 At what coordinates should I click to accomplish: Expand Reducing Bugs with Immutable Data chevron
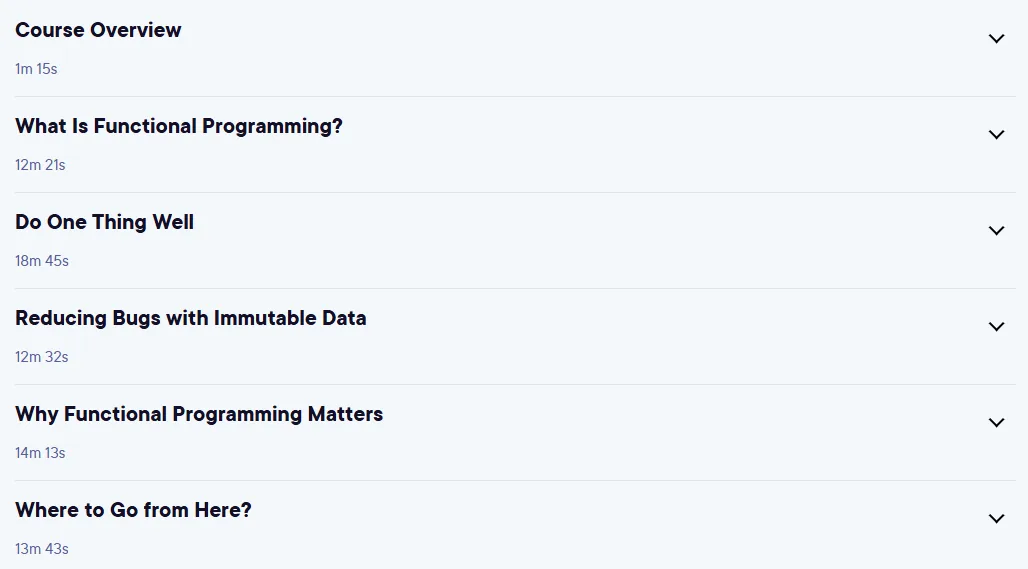pyautogui.click(x=996, y=326)
